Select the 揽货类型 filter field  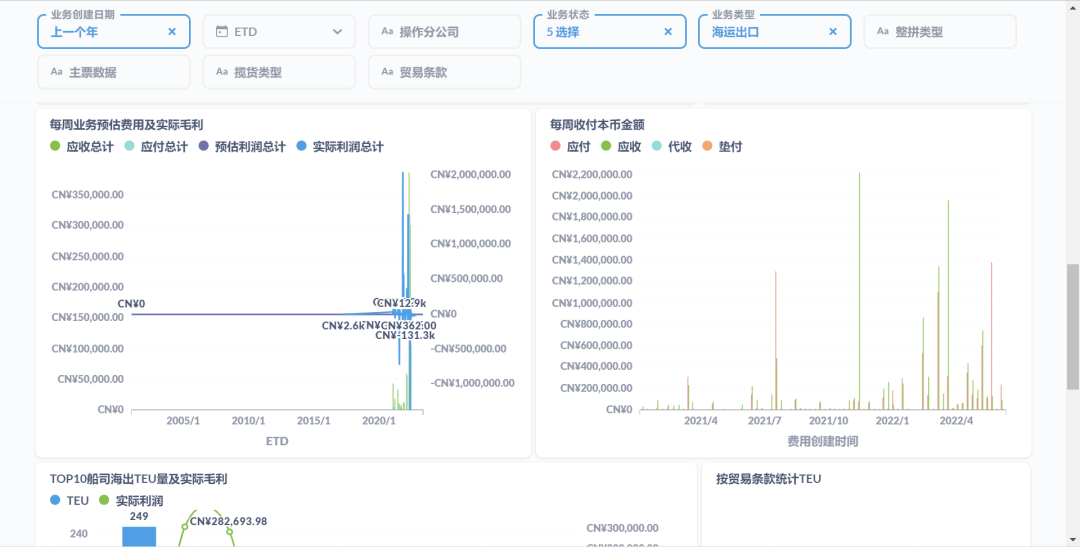pyautogui.click(x=279, y=72)
